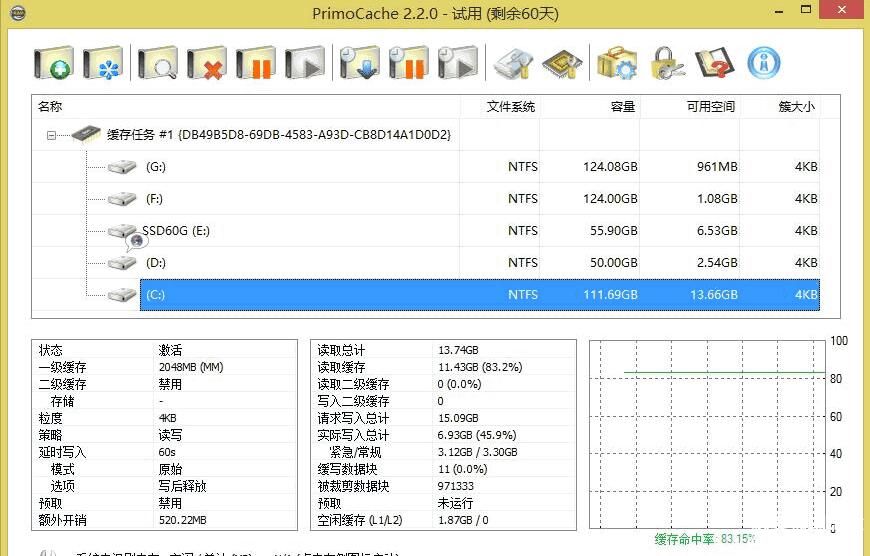Pause deferred write (clock with pause icon)
The image size is (870, 556).
[x=409, y=63]
